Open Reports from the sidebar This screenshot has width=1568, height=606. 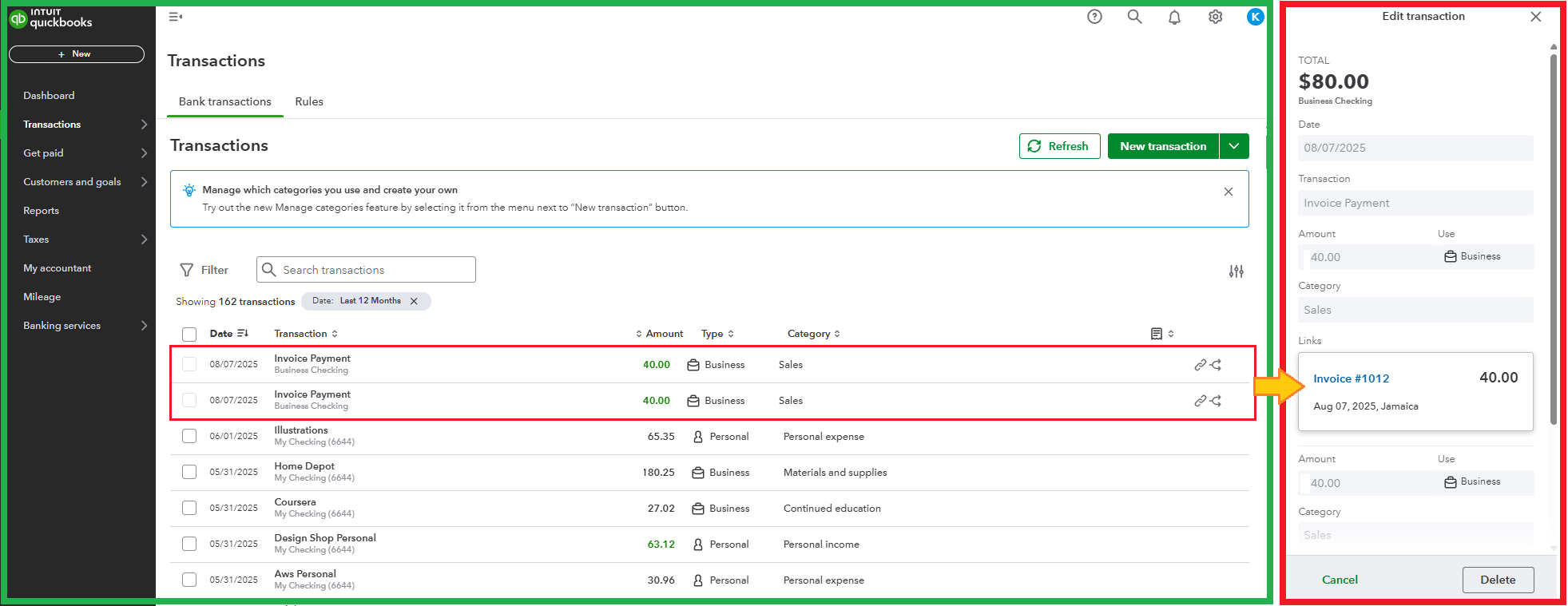pos(42,211)
